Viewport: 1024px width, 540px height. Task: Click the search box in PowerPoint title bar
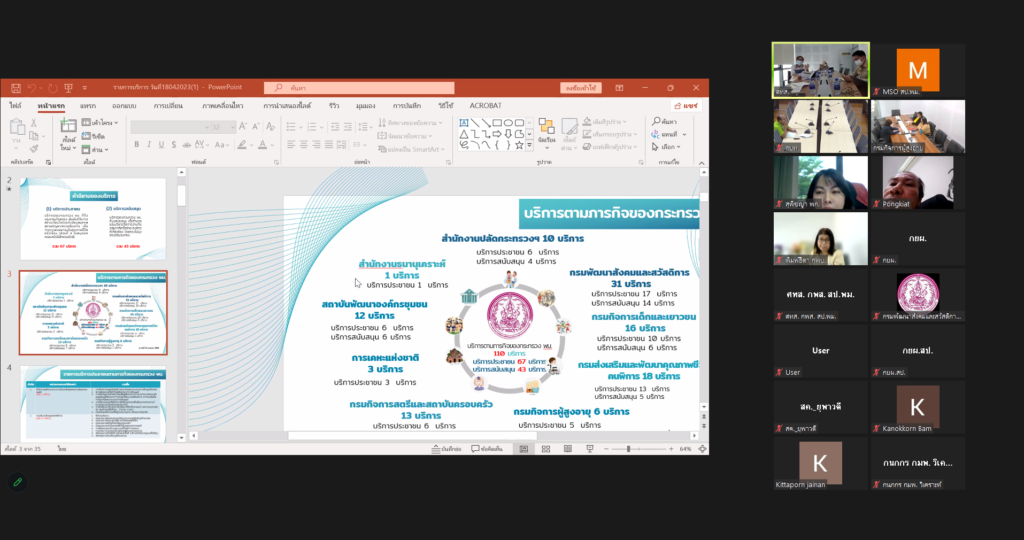[x=359, y=87]
